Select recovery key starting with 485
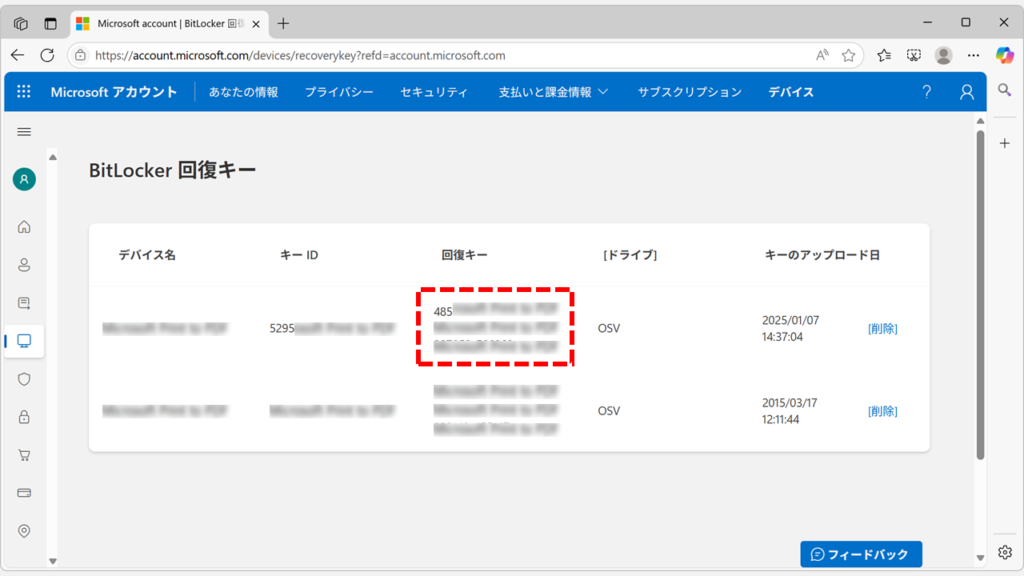Viewport: 1024px width, 576px height. click(496, 327)
